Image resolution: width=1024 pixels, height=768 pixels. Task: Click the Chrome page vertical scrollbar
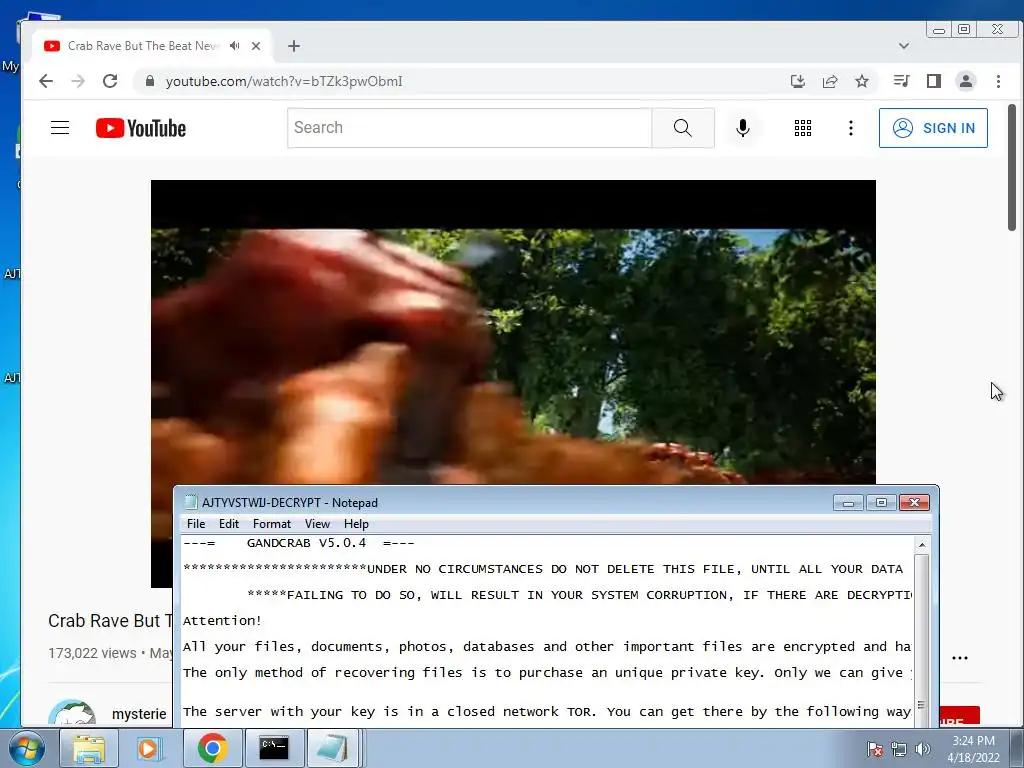point(1012,167)
